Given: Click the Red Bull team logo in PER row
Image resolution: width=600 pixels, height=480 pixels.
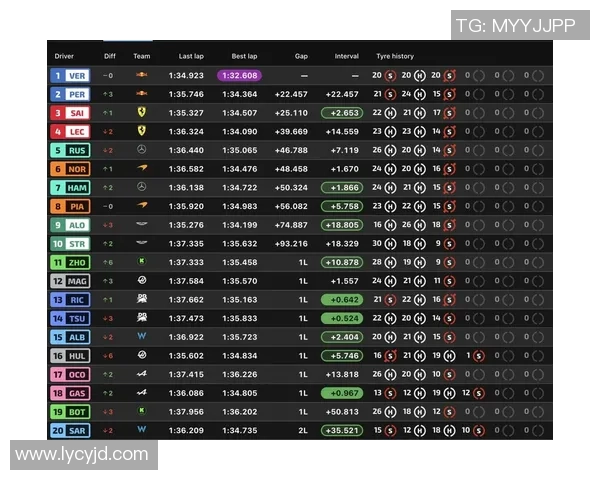Looking at the screenshot, I should (x=142, y=93).
